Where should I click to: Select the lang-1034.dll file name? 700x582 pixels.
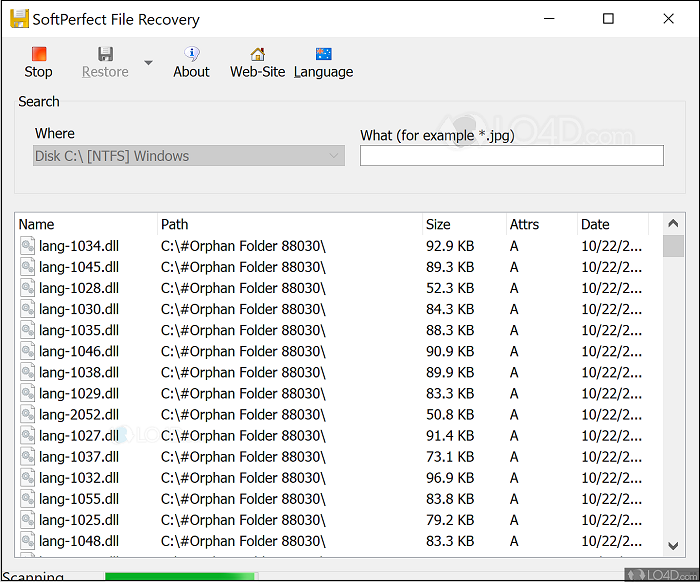79,246
